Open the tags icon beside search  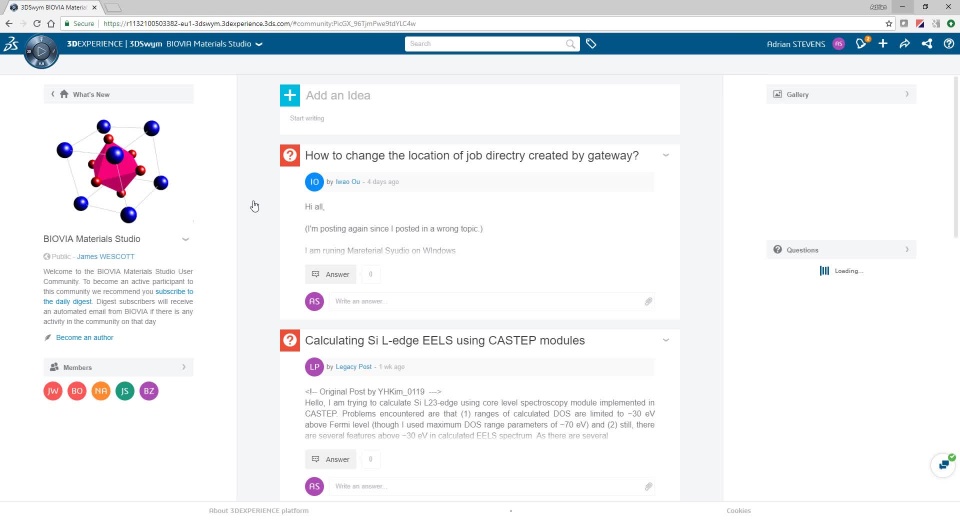[591, 44]
